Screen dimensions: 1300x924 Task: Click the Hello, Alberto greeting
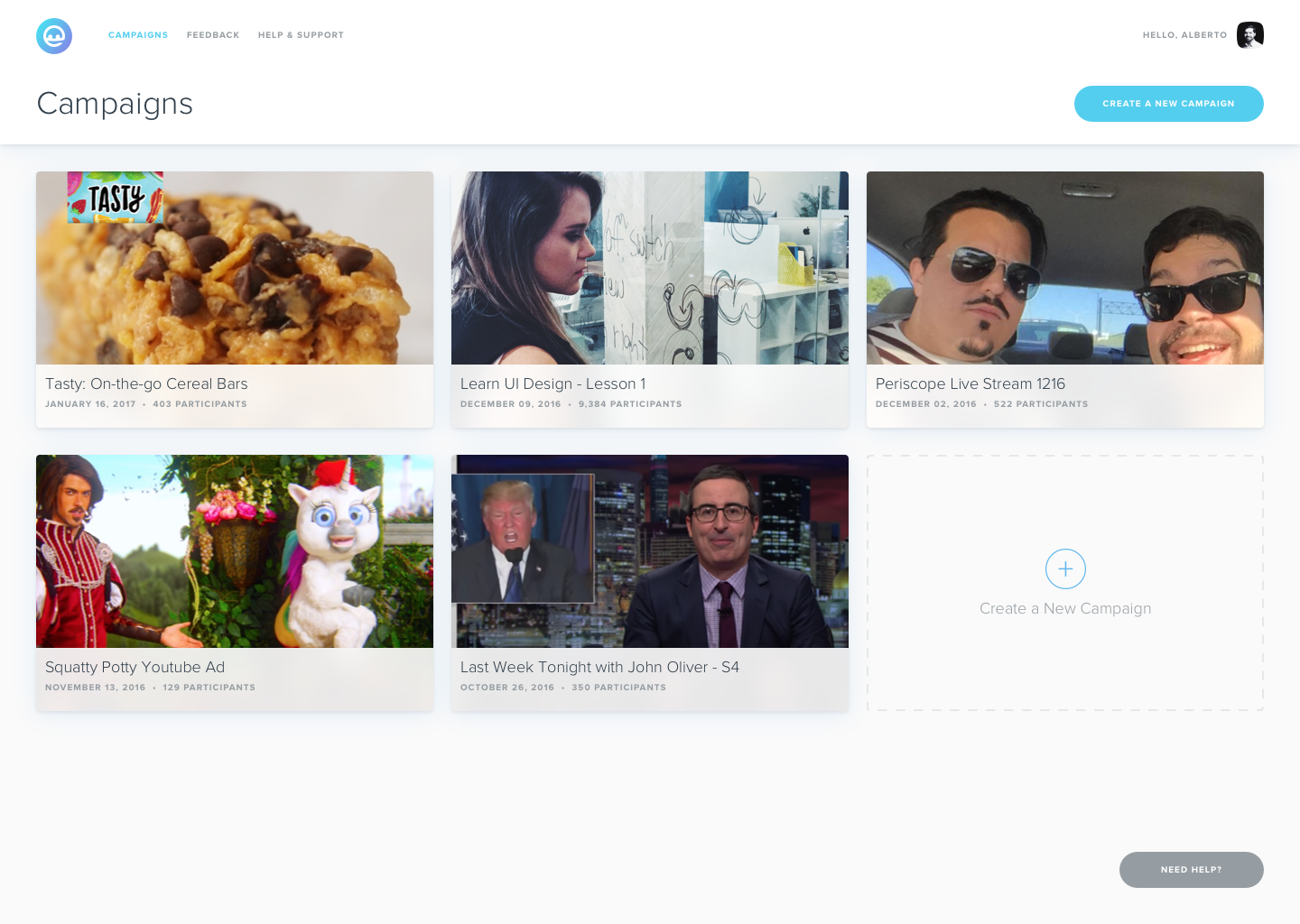1184,35
